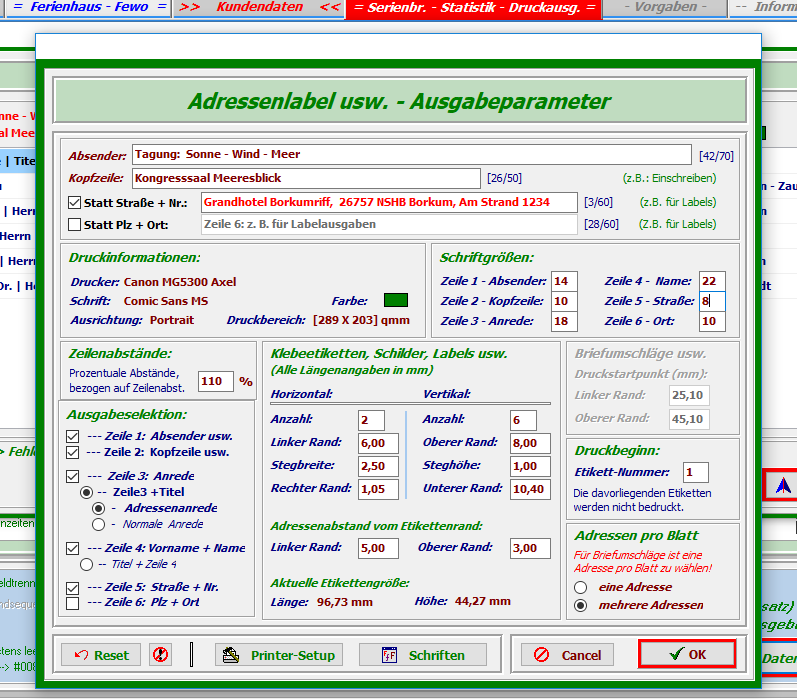Toggle Zeile 1: Absender usw. checkbox

click(72, 436)
